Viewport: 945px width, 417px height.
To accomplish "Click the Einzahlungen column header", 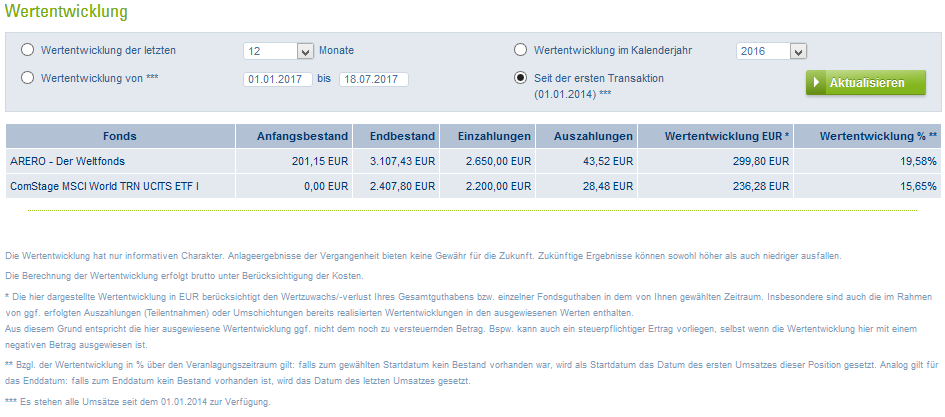I will (x=488, y=136).
